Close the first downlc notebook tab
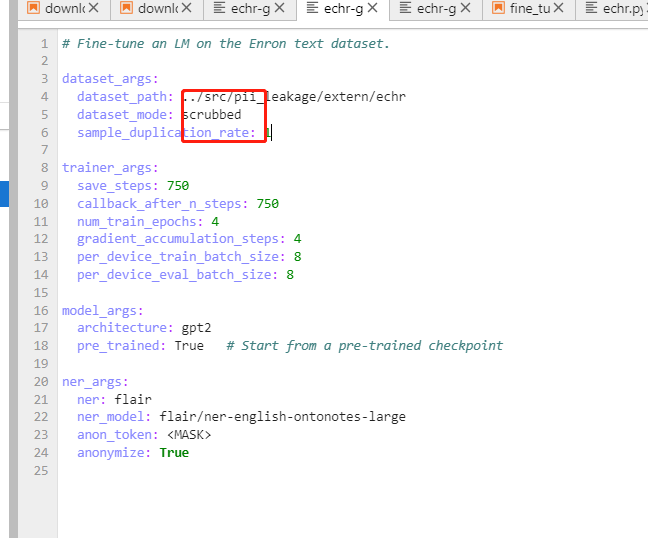This screenshot has height=538, width=648. click(x=94, y=7)
